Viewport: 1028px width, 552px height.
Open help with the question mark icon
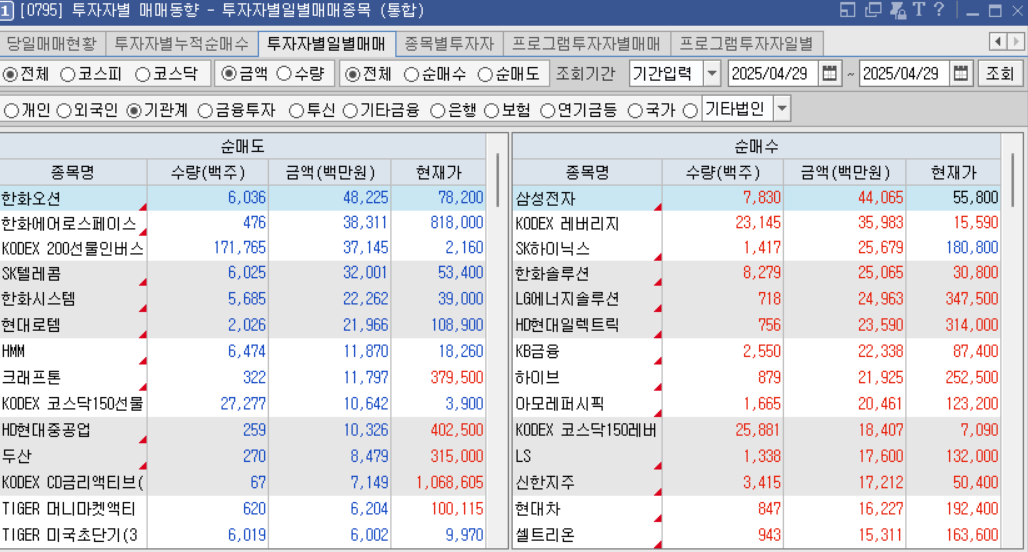click(x=939, y=10)
